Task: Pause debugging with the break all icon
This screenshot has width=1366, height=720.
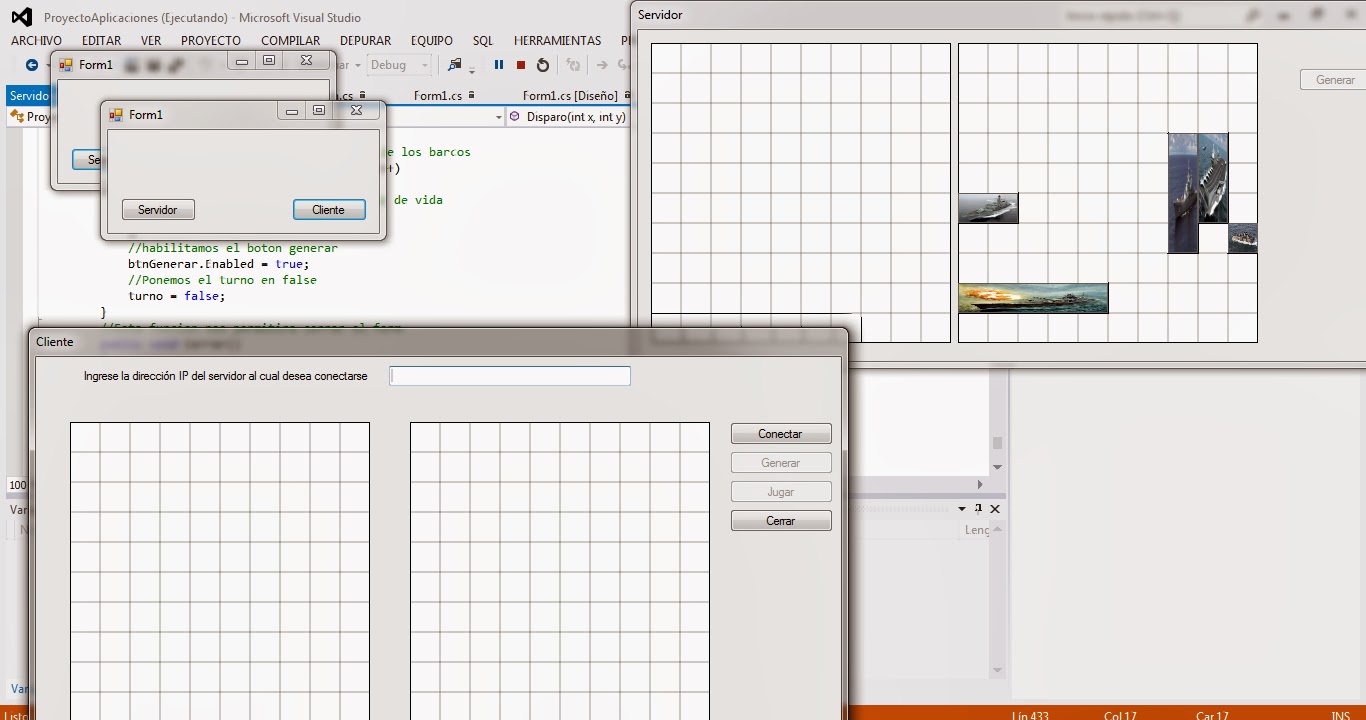Action: pyautogui.click(x=499, y=65)
